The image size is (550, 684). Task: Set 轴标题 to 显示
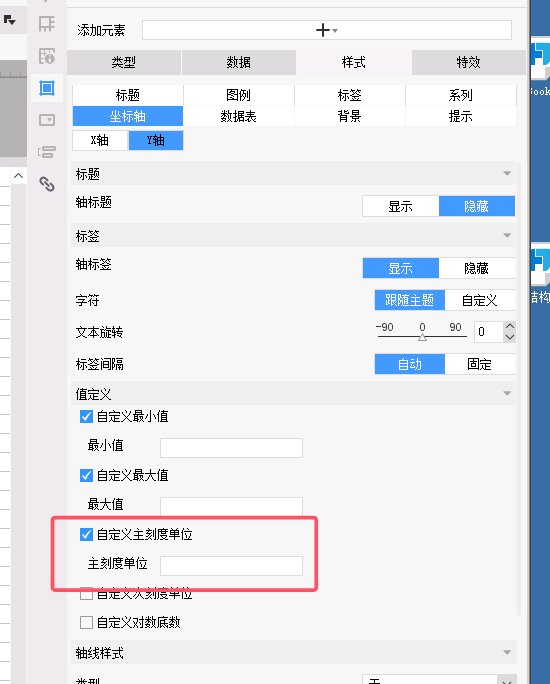point(400,206)
